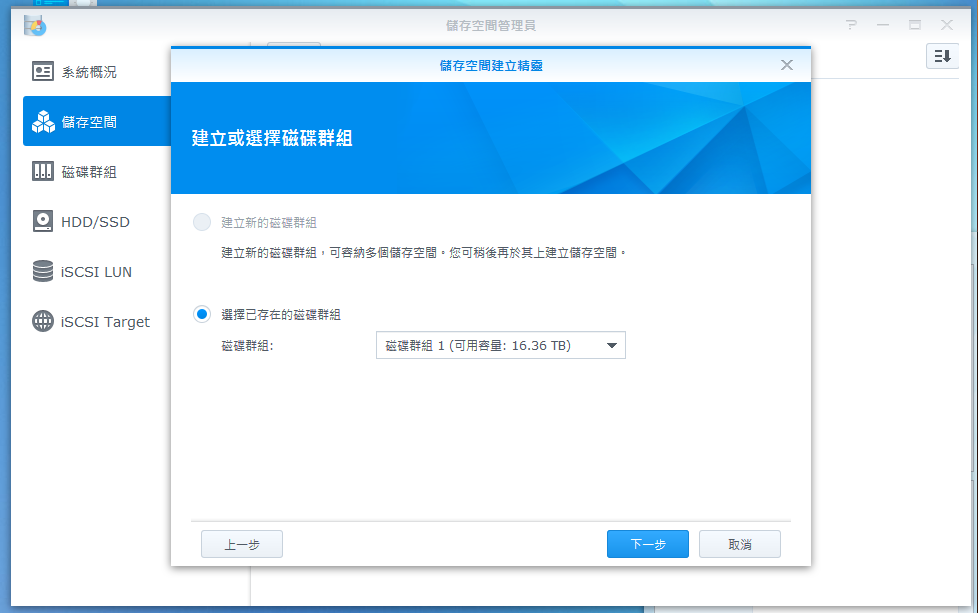
Task: Click the HDD/SSD drive icon
Action: point(42,221)
